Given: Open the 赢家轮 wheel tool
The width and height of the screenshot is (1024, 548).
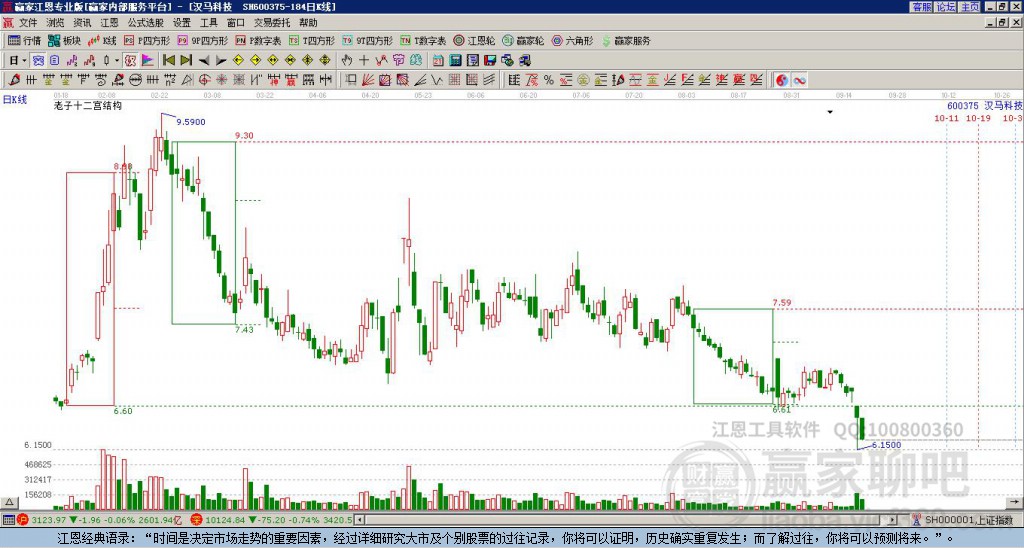Looking at the screenshot, I should 523,40.
